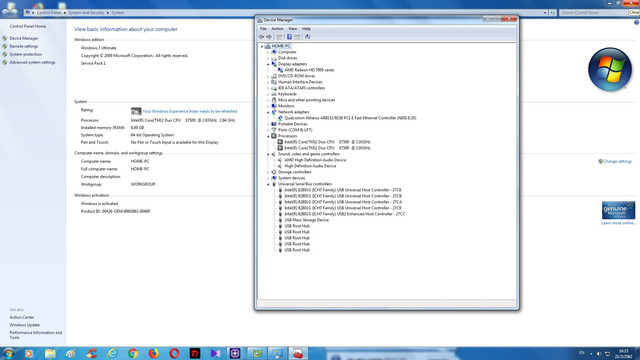Click the blue Help icon in Device Manager toolbar
Viewport: 640px width, 360px height.
click(x=289, y=37)
